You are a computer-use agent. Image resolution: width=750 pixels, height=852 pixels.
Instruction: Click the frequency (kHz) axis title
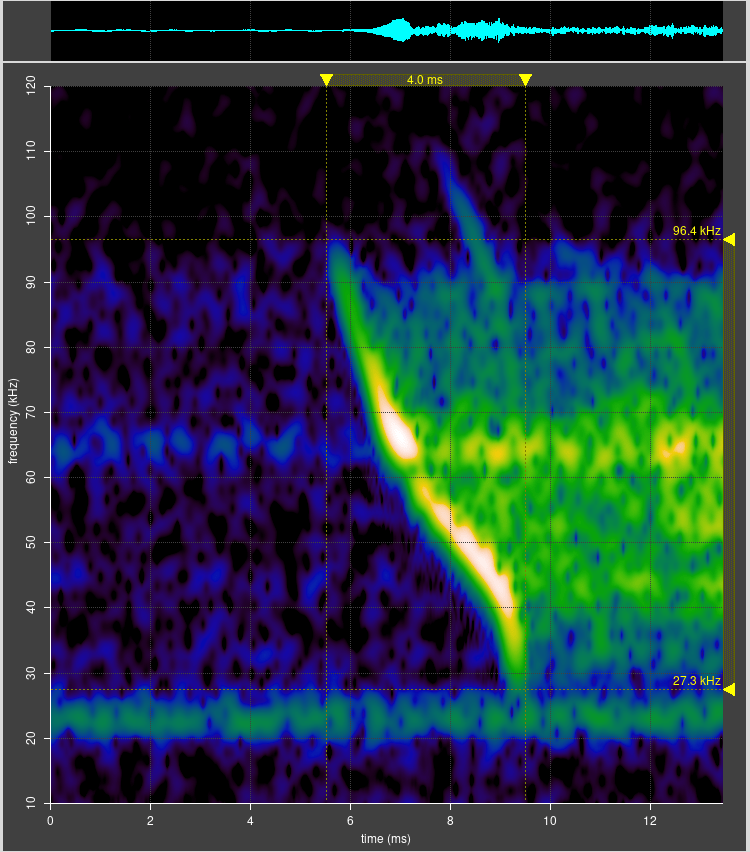click(x=13, y=420)
